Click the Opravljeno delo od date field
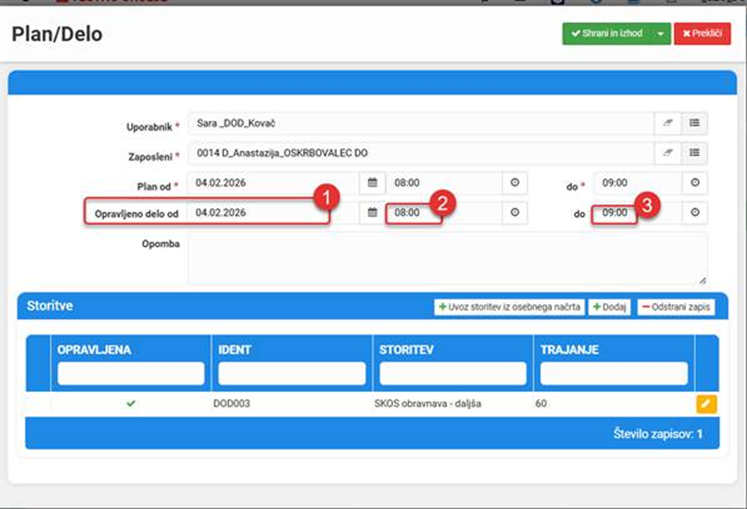 [x=273, y=213]
